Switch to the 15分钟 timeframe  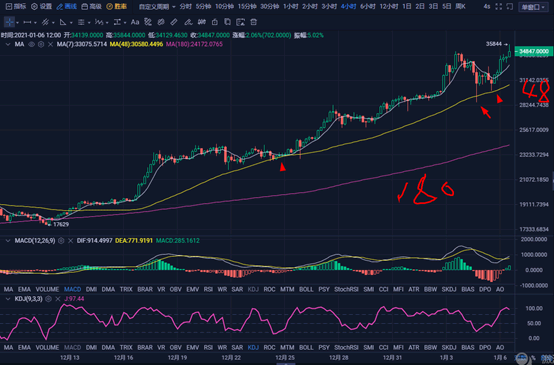click(247, 6)
